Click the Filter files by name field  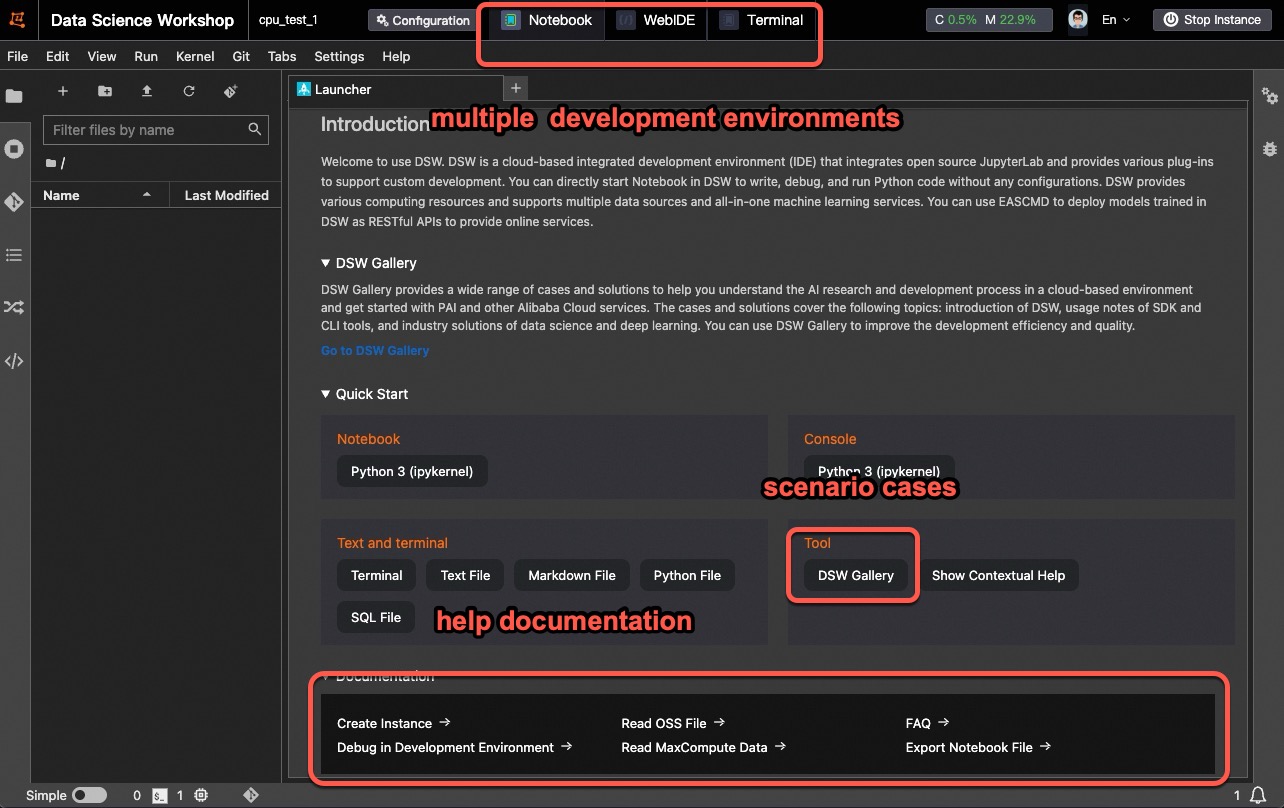point(156,130)
